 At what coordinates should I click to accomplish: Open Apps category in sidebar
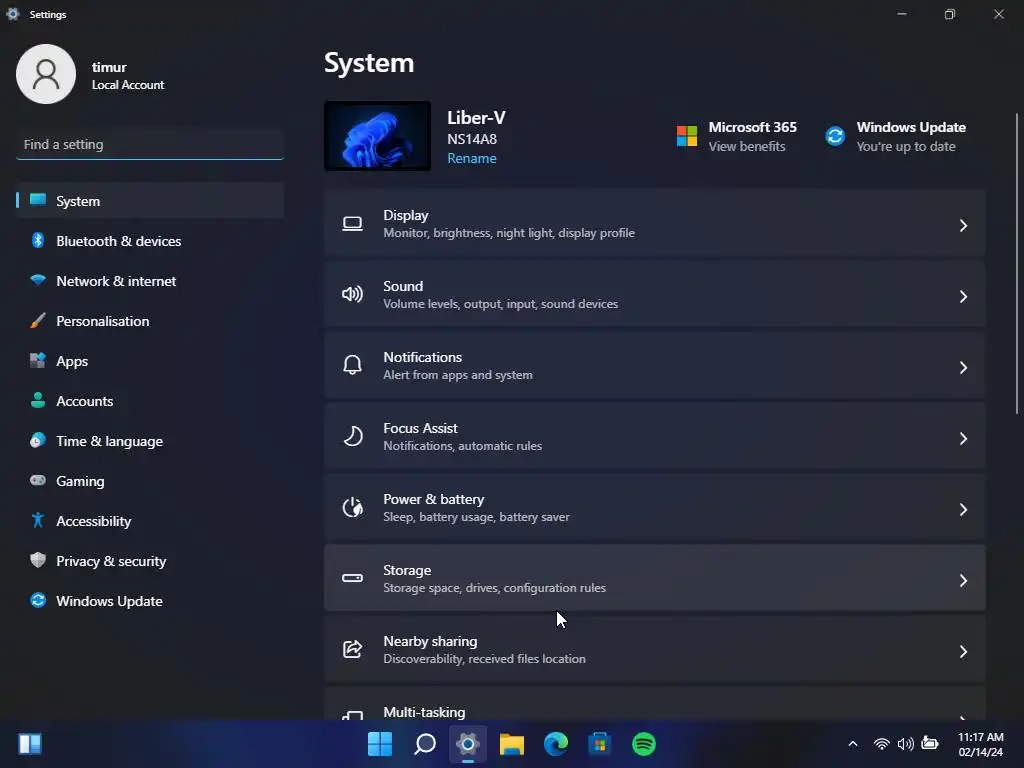(x=150, y=361)
